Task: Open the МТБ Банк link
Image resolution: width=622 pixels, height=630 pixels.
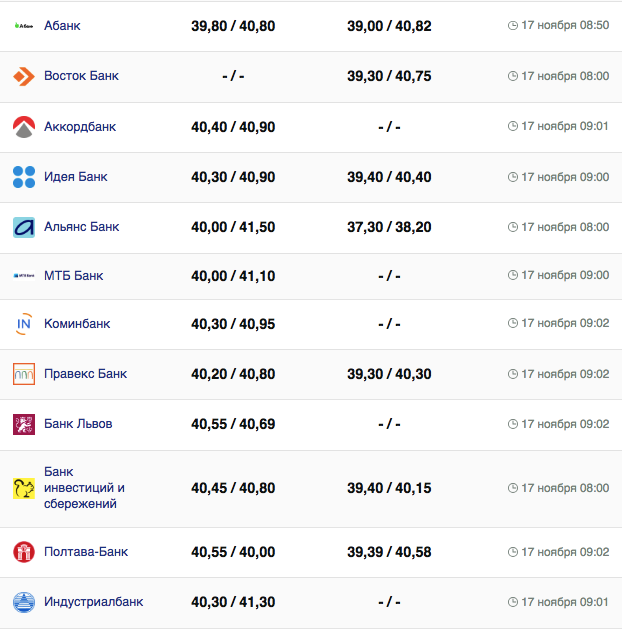Action: pyautogui.click(x=73, y=275)
